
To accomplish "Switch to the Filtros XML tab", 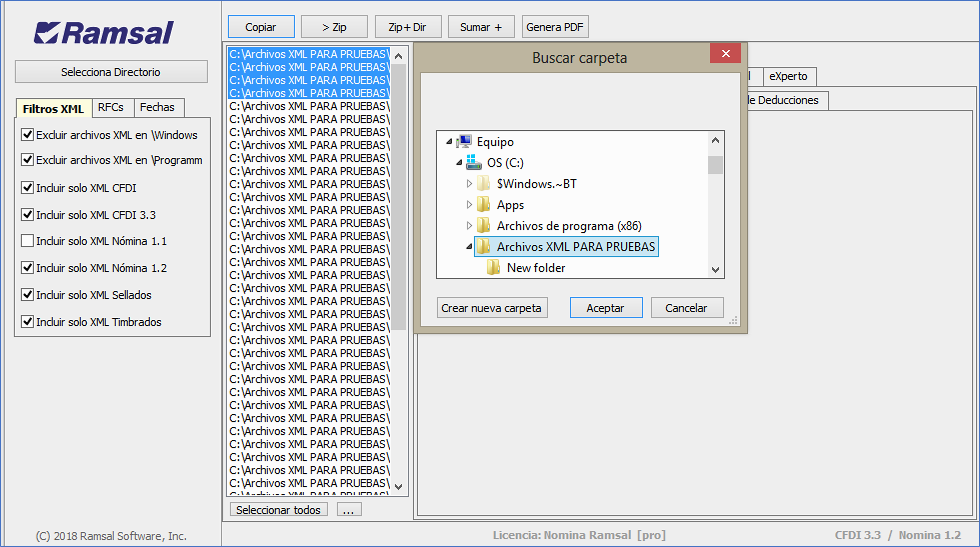I will tap(54, 109).
